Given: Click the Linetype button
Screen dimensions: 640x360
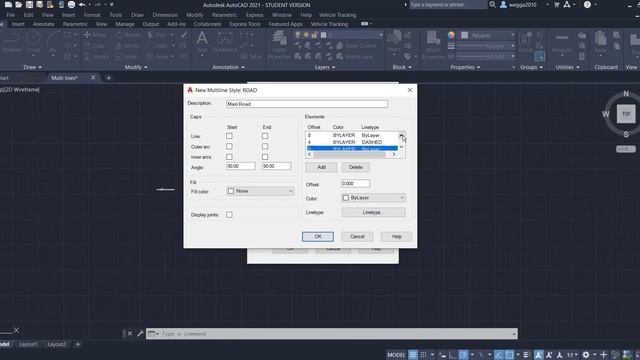Looking at the screenshot, I should click(x=373, y=212).
